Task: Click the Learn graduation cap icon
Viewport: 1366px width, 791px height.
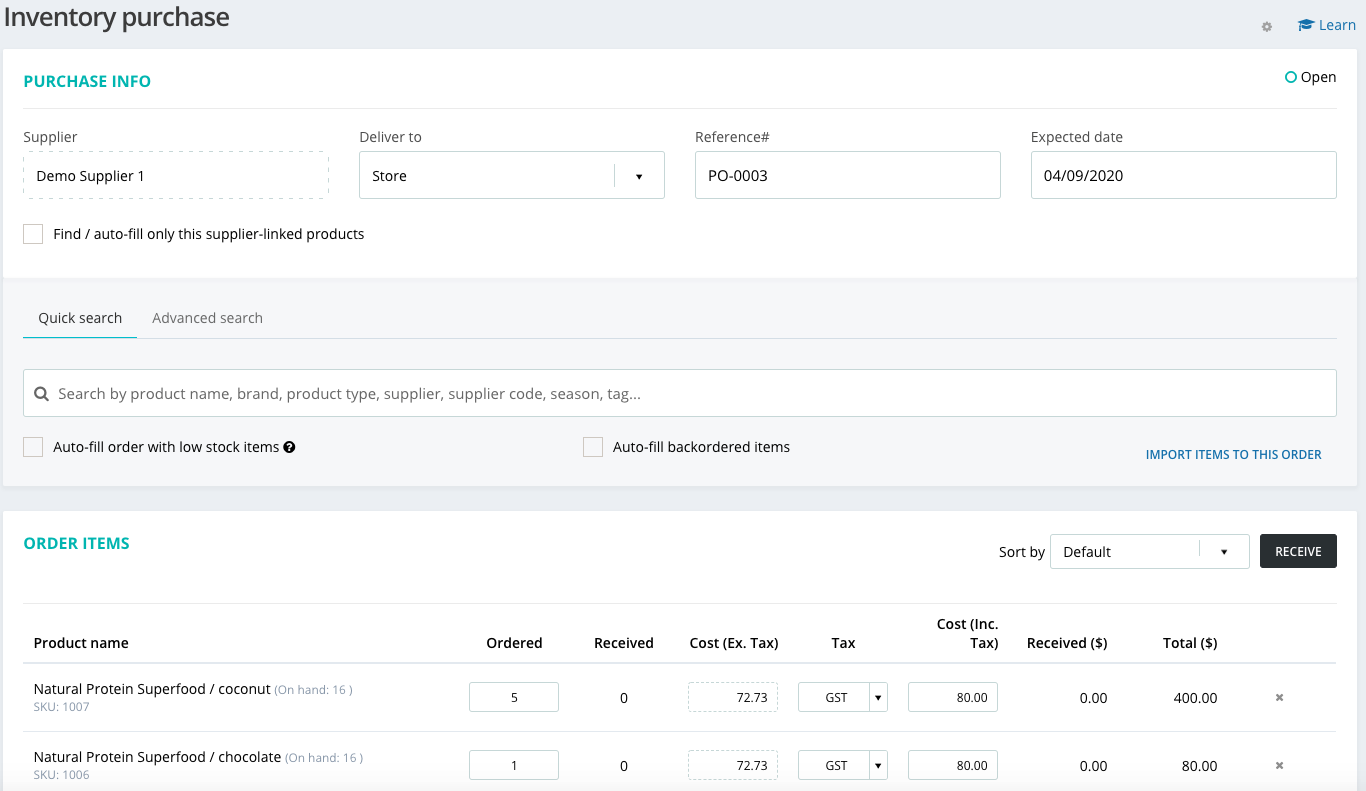Action: pyautogui.click(x=1306, y=25)
